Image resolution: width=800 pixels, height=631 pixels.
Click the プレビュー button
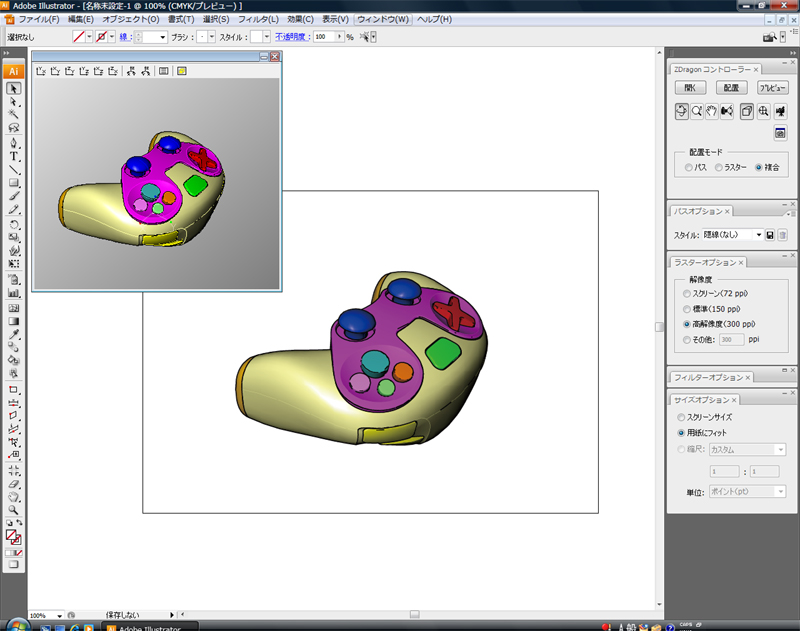point(772,88)
